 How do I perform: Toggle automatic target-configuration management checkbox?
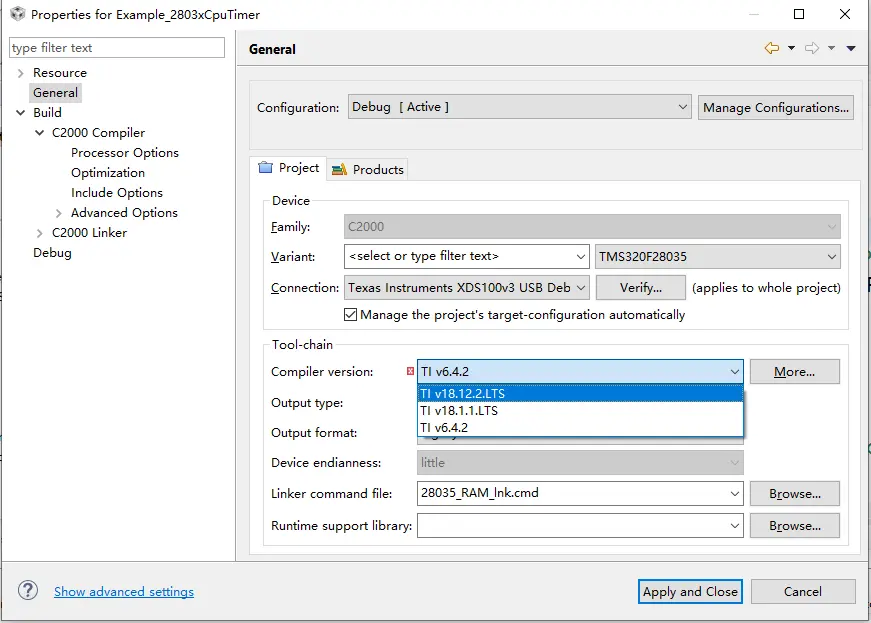pos(351,315)
